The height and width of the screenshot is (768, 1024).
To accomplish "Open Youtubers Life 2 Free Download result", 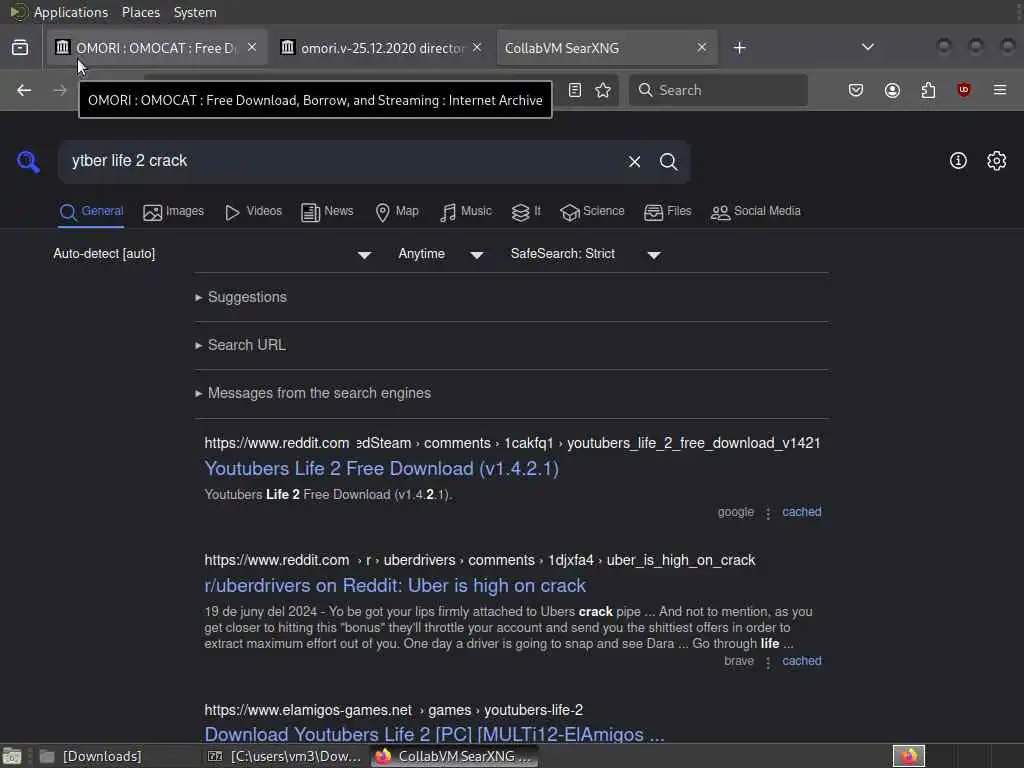I will pyautogui.click(x=381, y=468).
